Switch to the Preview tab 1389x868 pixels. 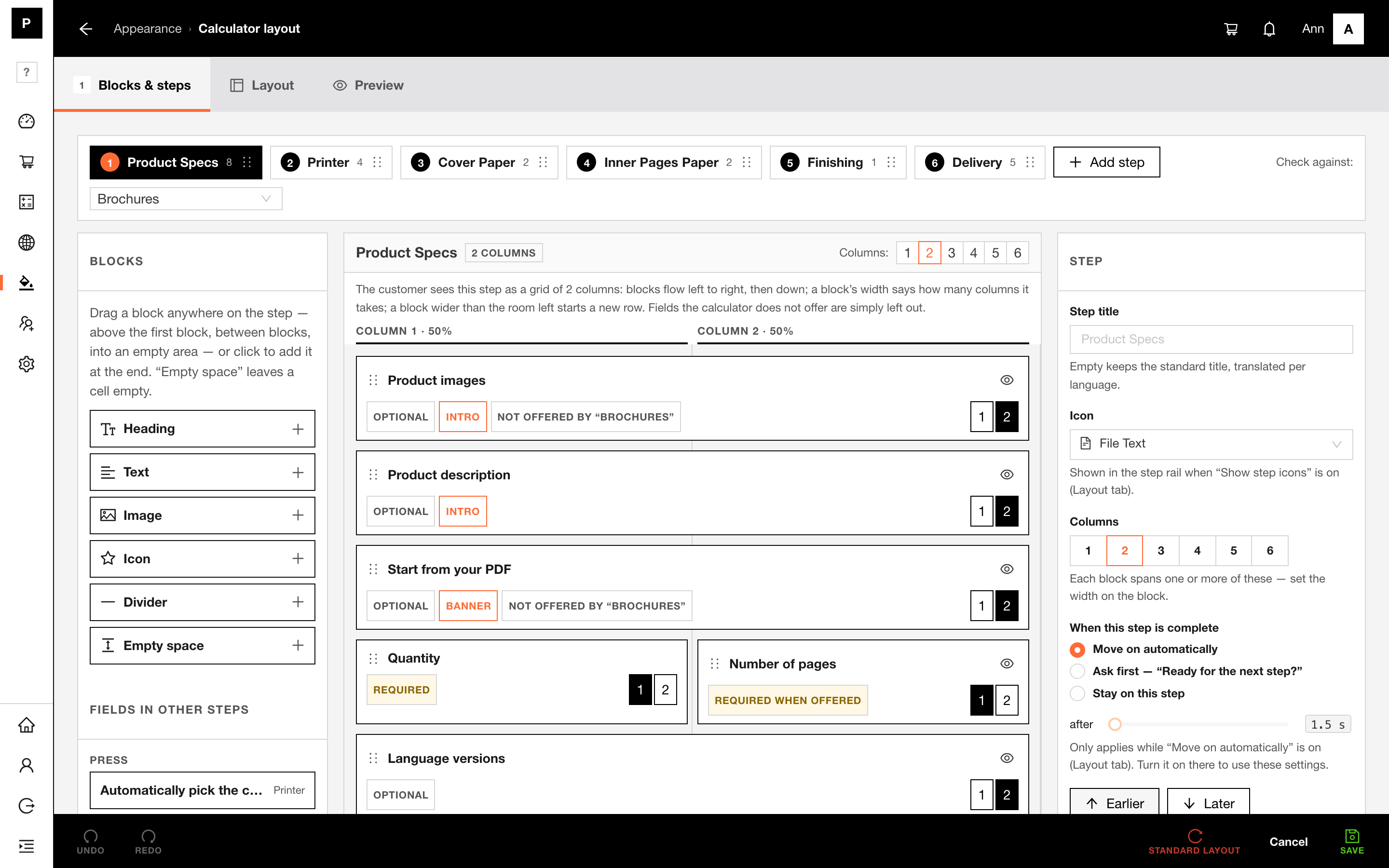tap(368, 85)
